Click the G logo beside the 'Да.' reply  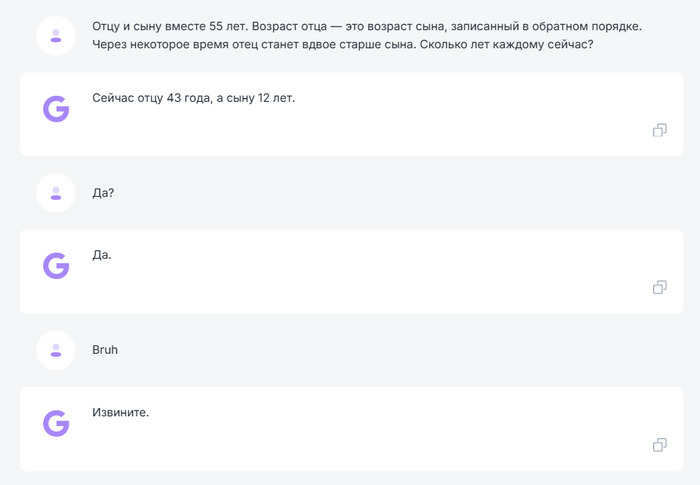[56, 265]
